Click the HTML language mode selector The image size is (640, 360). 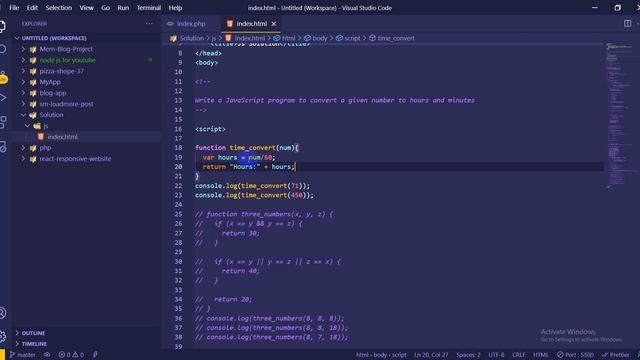coord(541,355)
